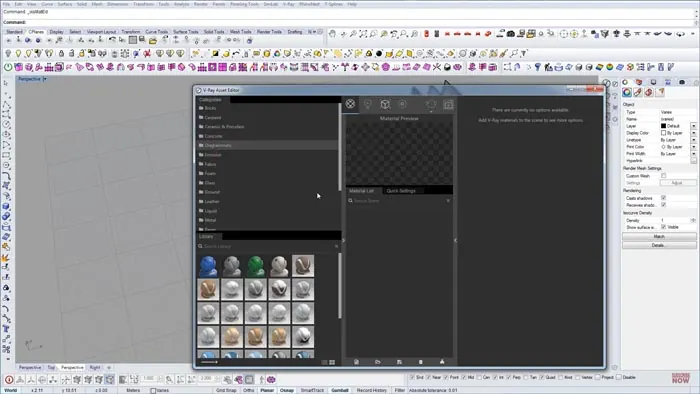Open Texture Mapping icon in Properties panel
The image size is (700, 394).
point(649,92)
